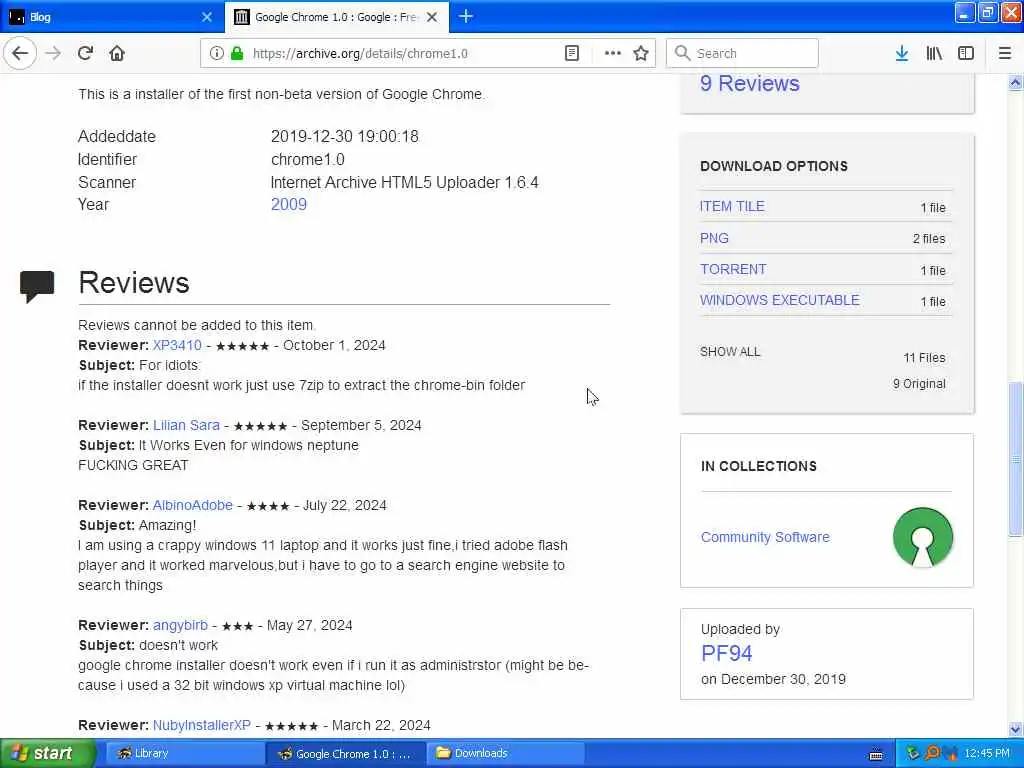Go back using the browser back arrow
Viewport: 1024px width, 768px height.
[x=20, y=54]
